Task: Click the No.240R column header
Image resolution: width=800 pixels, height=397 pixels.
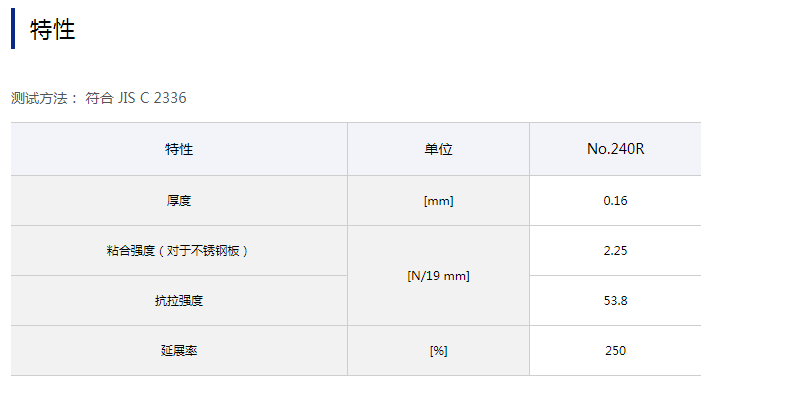Action: (x=615, y=150)
